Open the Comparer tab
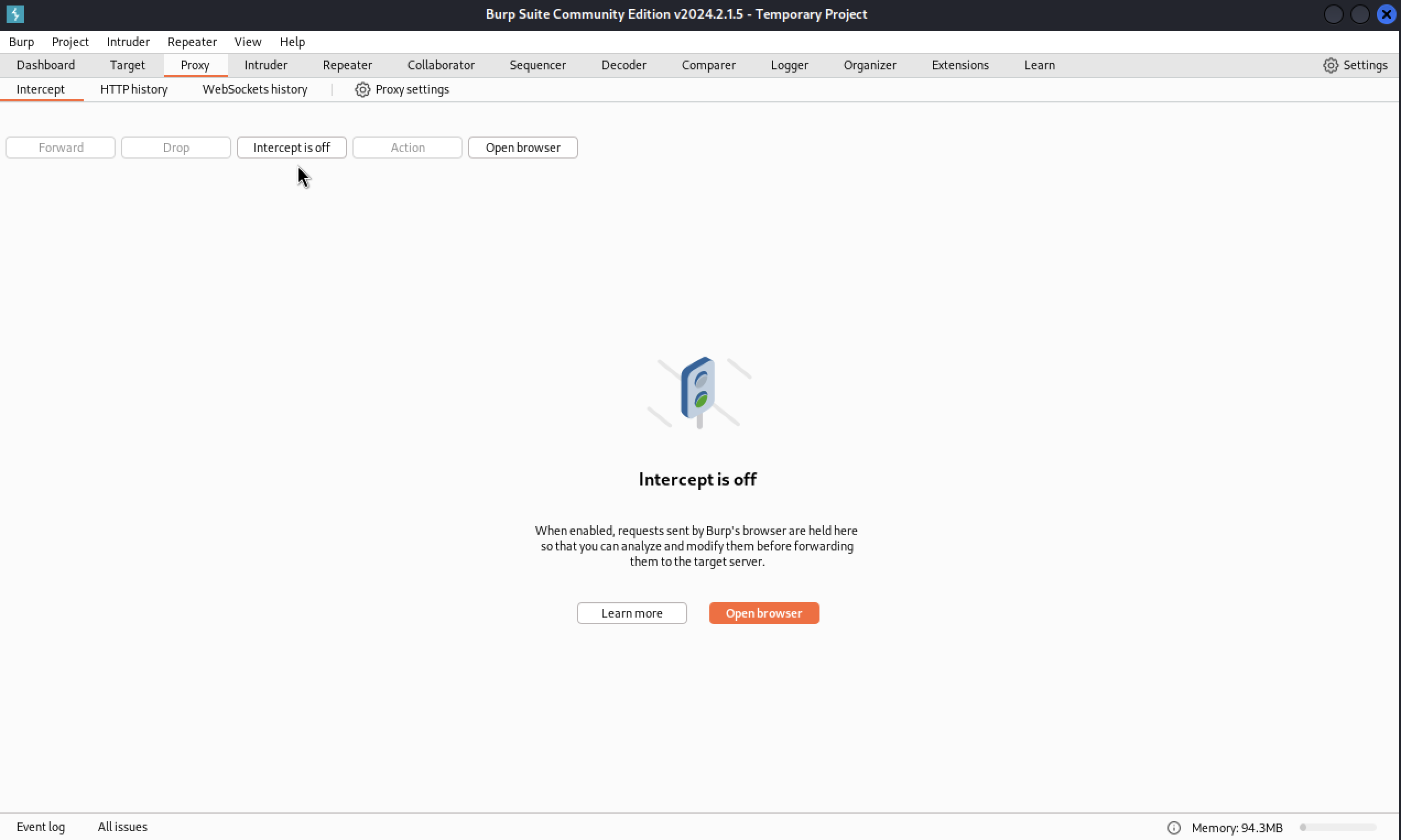 (708, 65)
